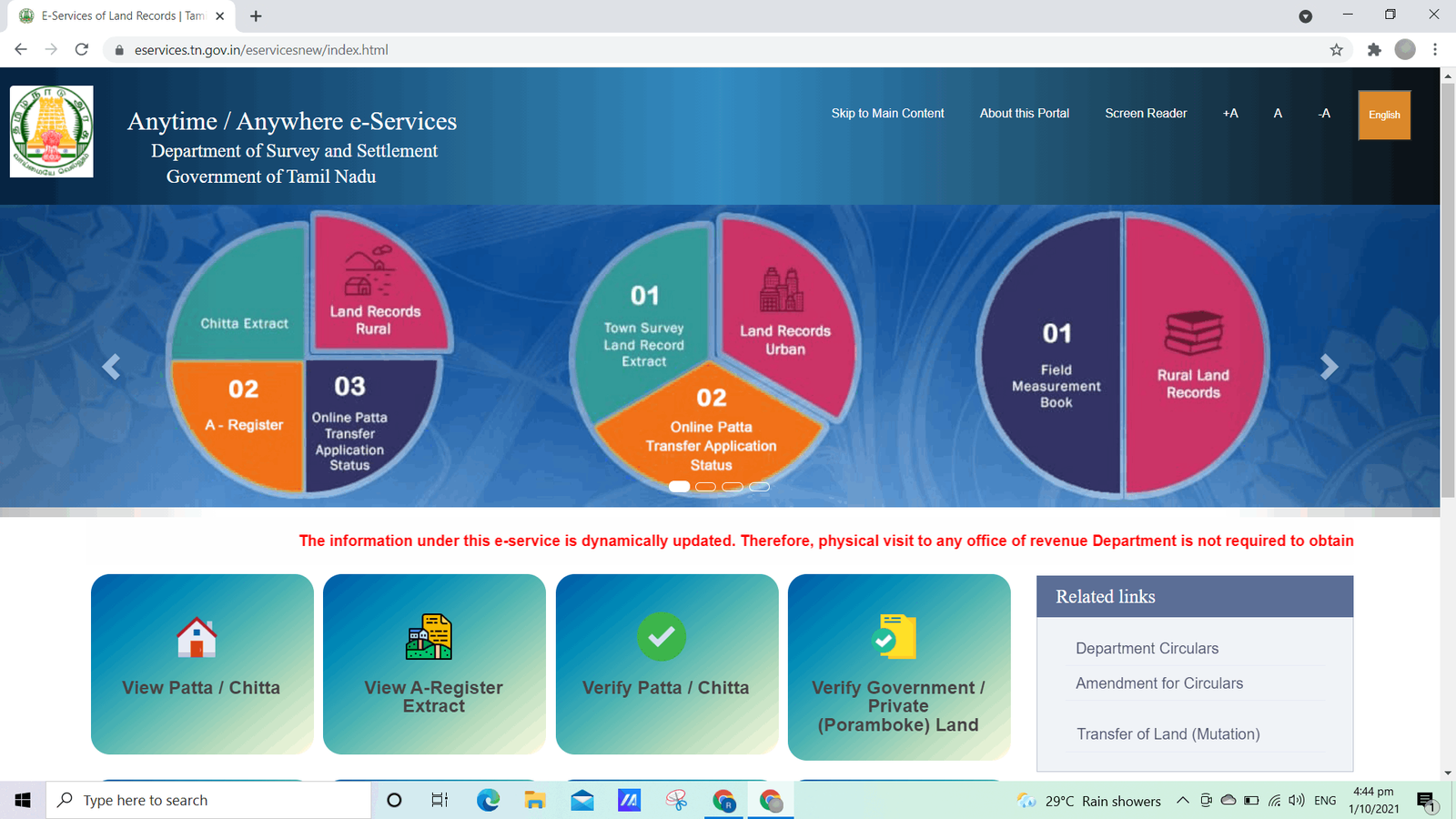Advance the carousel with the right arrow
Viewport: 1456px width, 819px height.
[1328, 366]
